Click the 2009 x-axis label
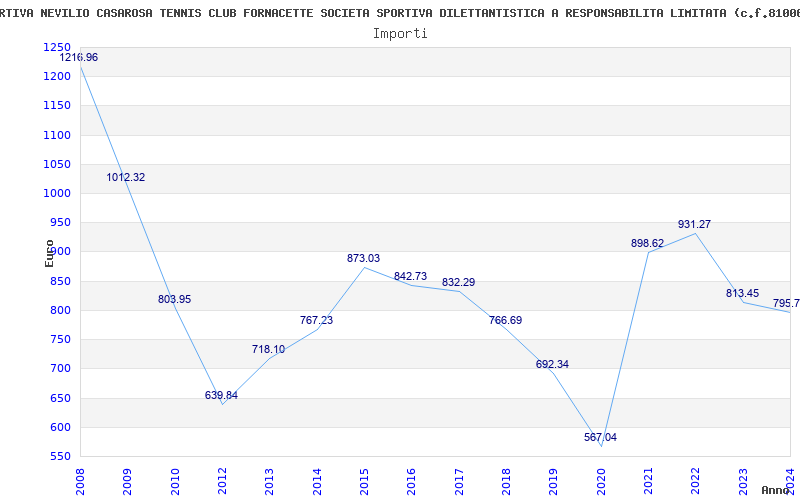The height and width of the screenshot is (500, 800). [127, 482]
